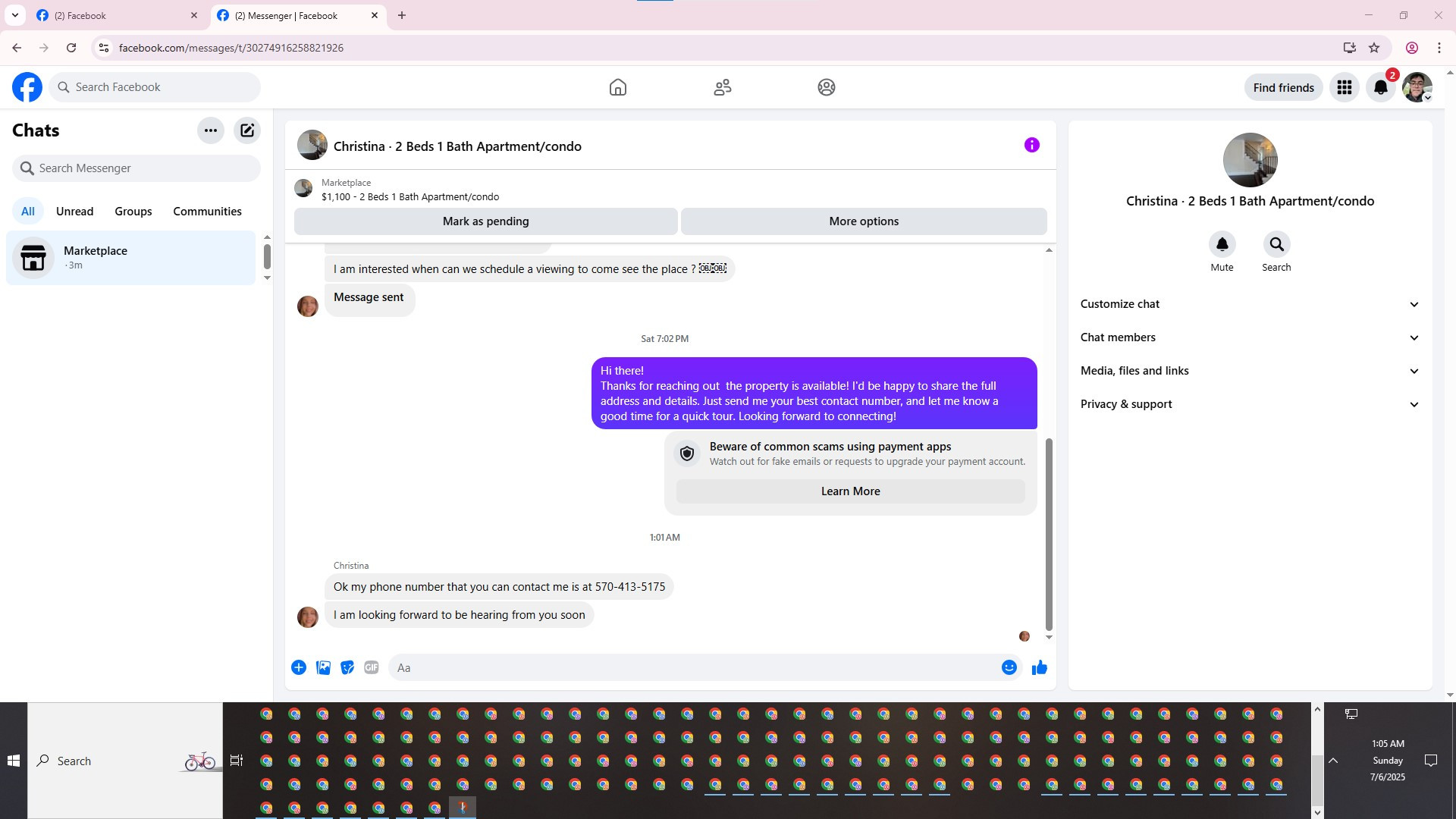
Task: Expand Customize chat section
Action: coord(1249,304)
